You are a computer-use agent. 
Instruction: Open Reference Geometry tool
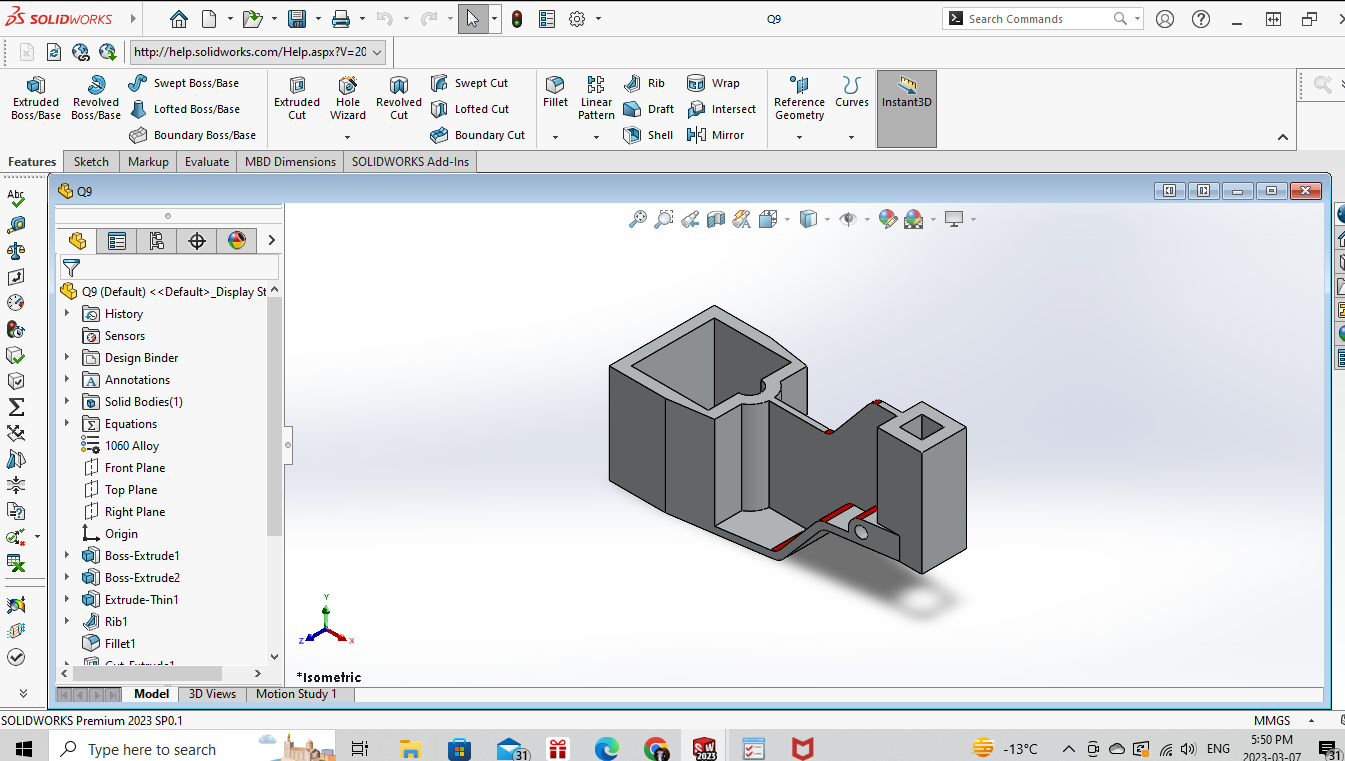tap(799, 98)
